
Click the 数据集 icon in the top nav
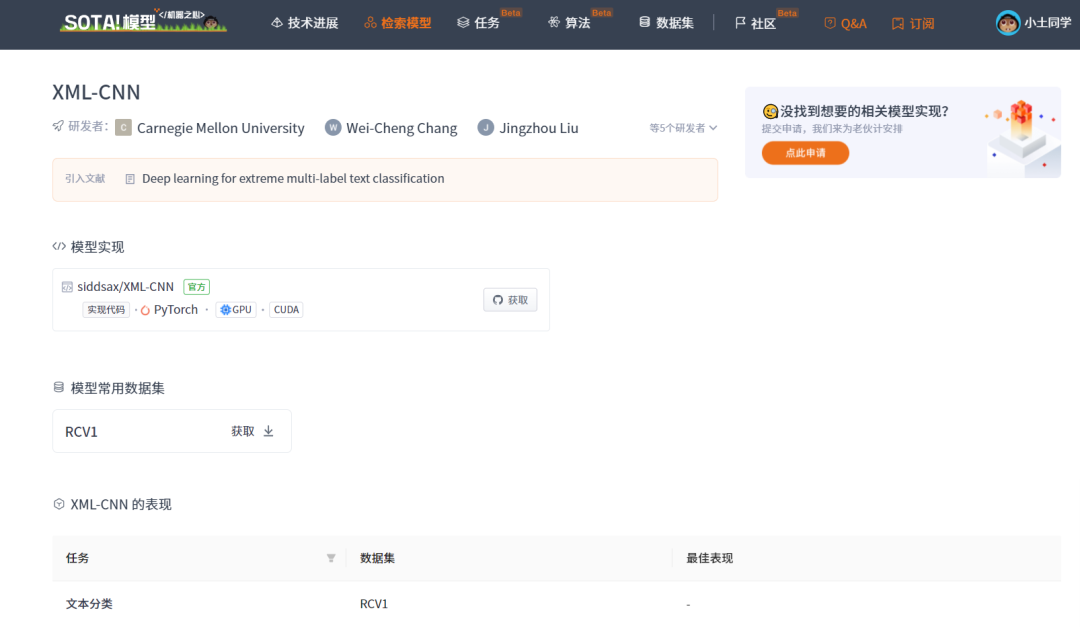pyautogui.click(x=641, y=21)
